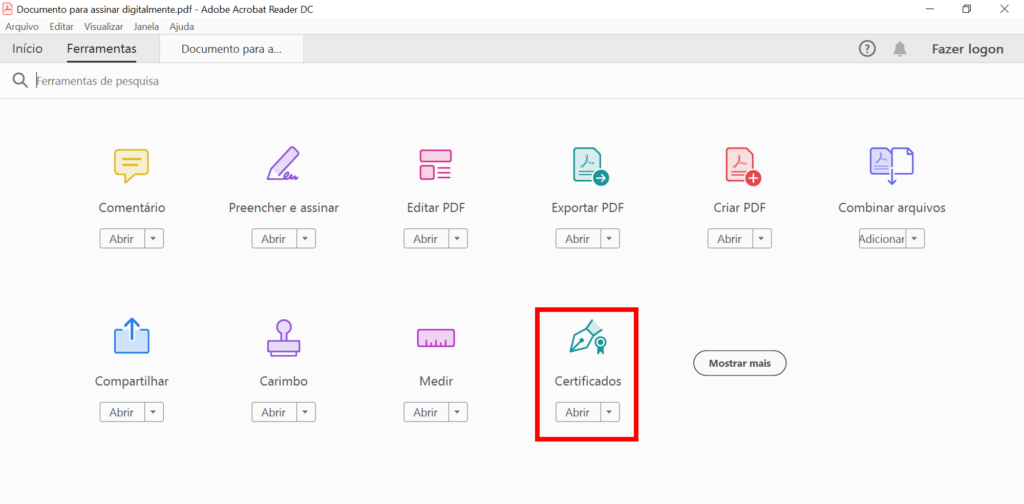Switch to the Início tab
This screenshot has height=504, width=1024.
click(27, 49)
